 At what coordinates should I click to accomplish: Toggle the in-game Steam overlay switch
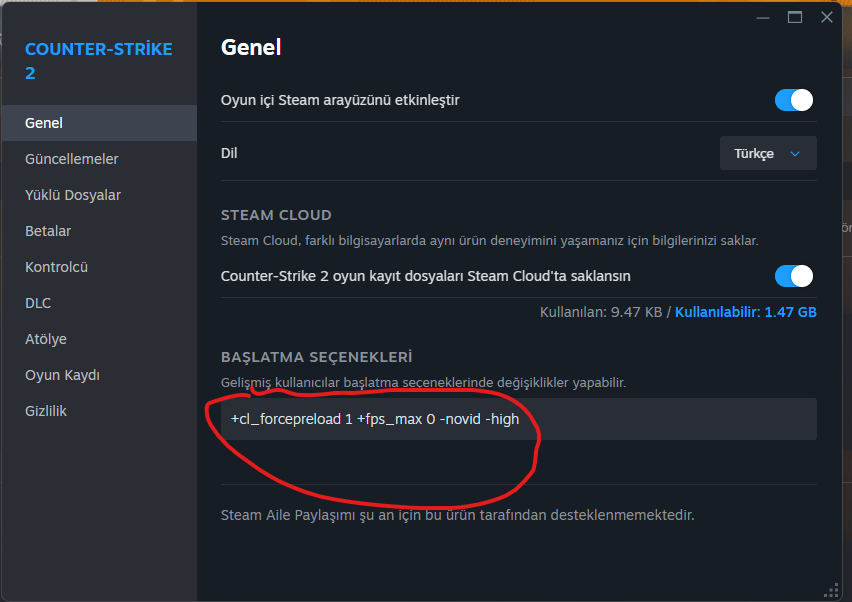pyautogui.click(x=794, y=100)
